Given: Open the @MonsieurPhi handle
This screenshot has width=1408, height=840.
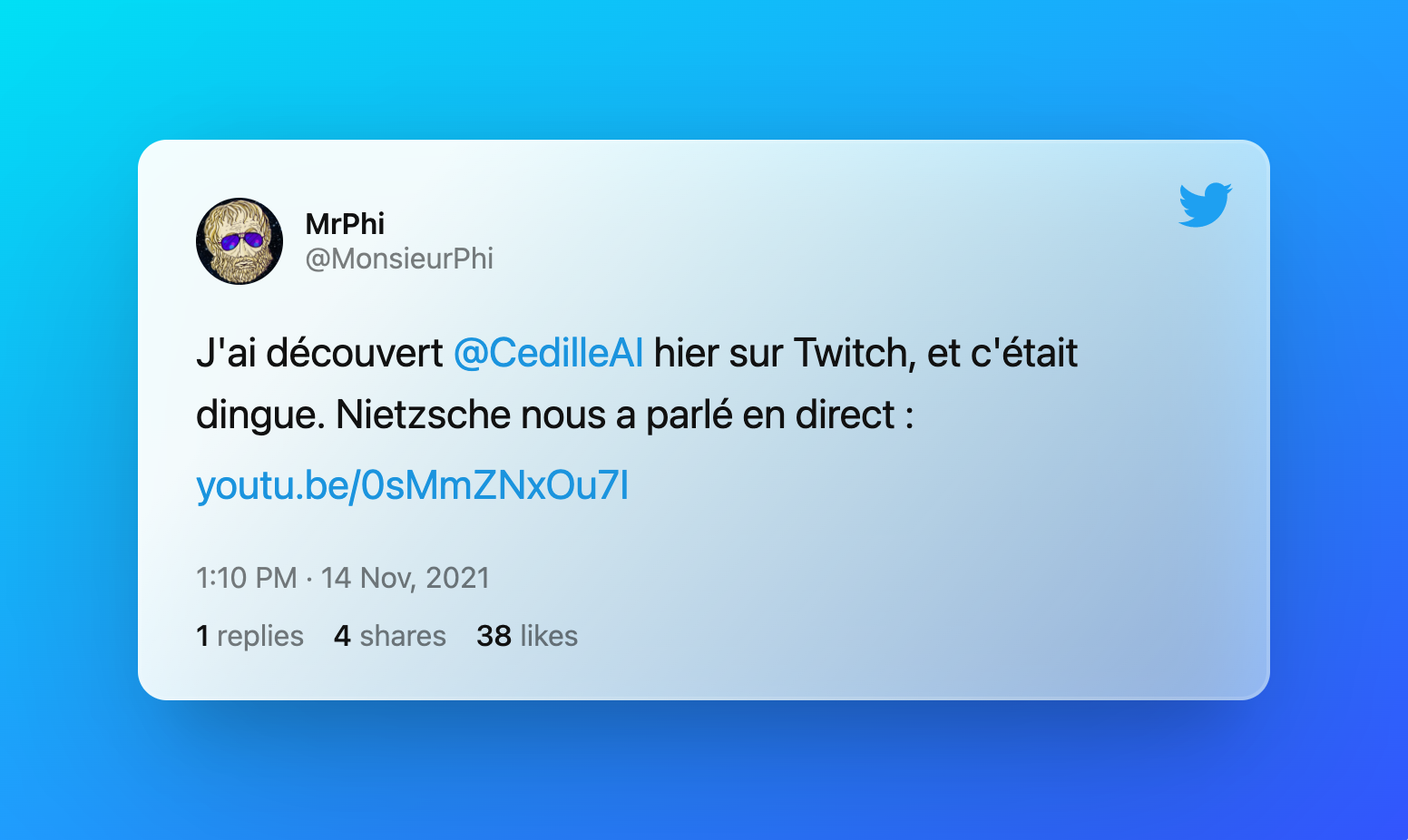Looking at the screenshot, I should (399, 259).
